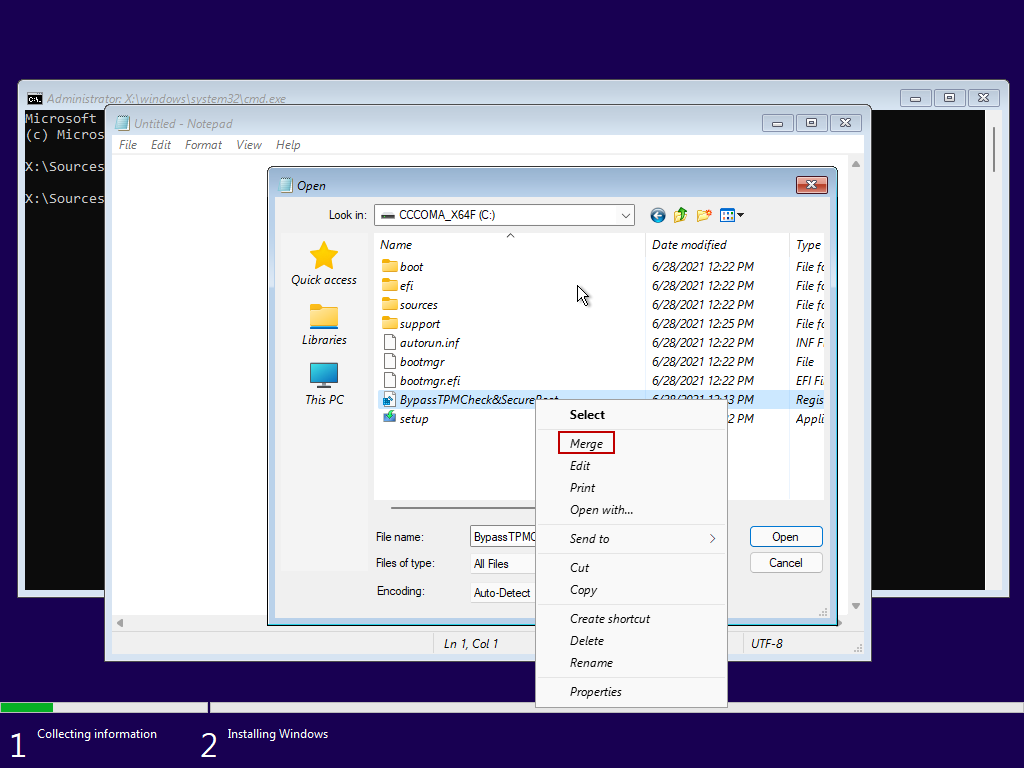The width and height of the screenshot is (1024, 768).
Task: Choose Print from the context menu
Action: tap(583, 488)
